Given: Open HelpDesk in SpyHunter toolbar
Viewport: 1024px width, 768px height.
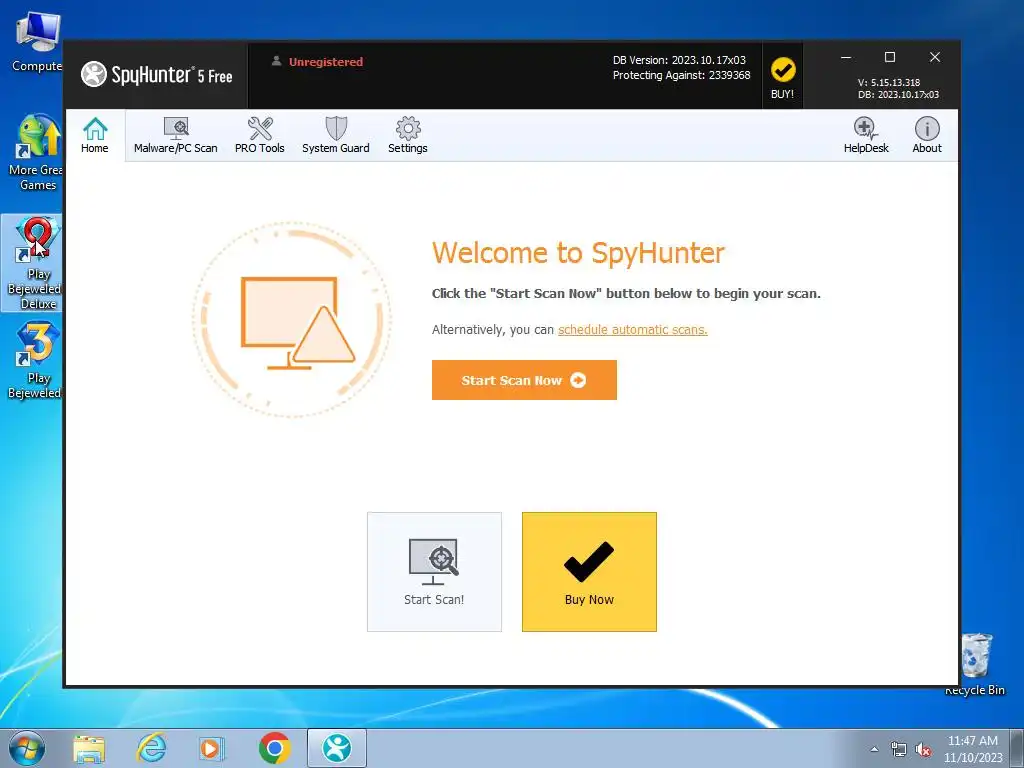Looking at the screenshot, I should [x=866, y=135].
